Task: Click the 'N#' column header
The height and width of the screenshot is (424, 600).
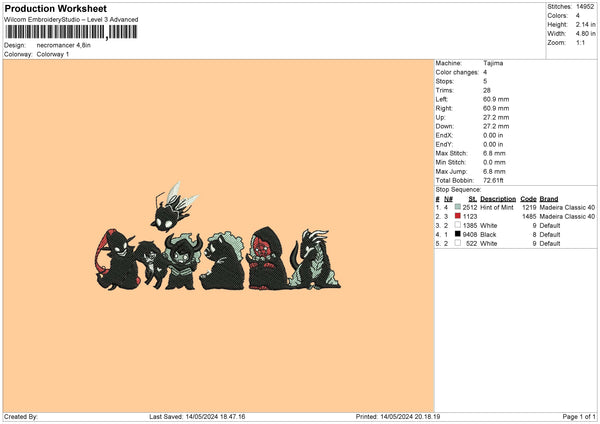Action: [x=448, y=199]
